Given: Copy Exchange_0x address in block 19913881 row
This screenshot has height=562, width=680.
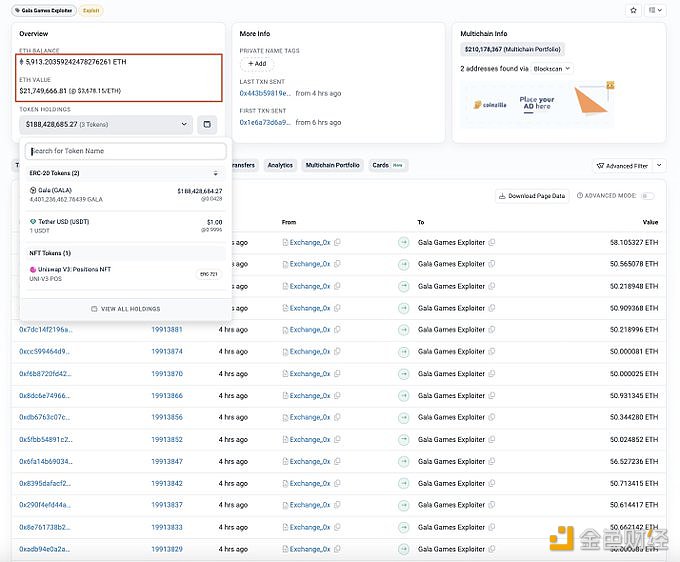Looking at the screenshot, I should click(x=337, y=330).
